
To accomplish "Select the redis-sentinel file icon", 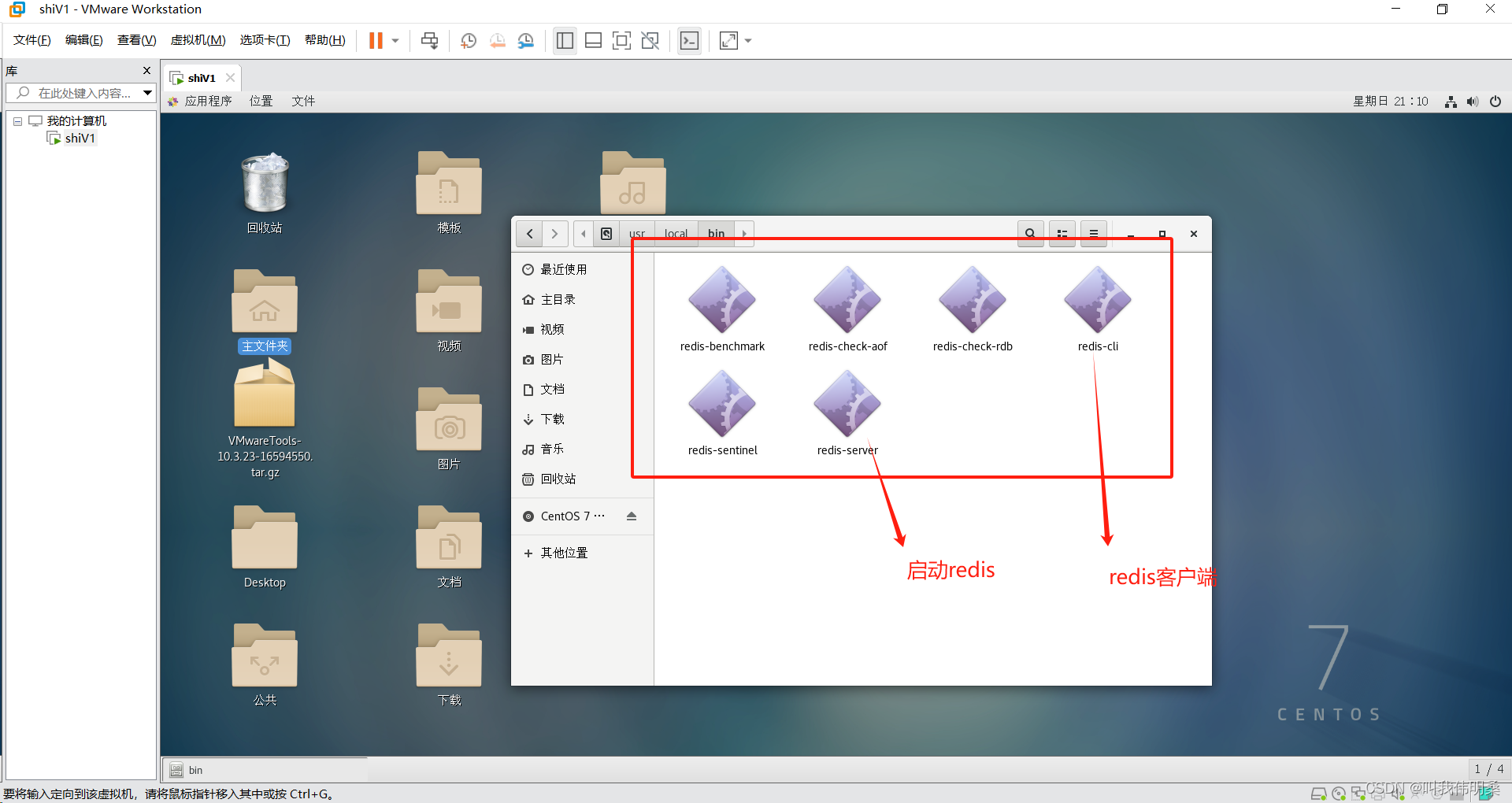I will coord(722,405).
